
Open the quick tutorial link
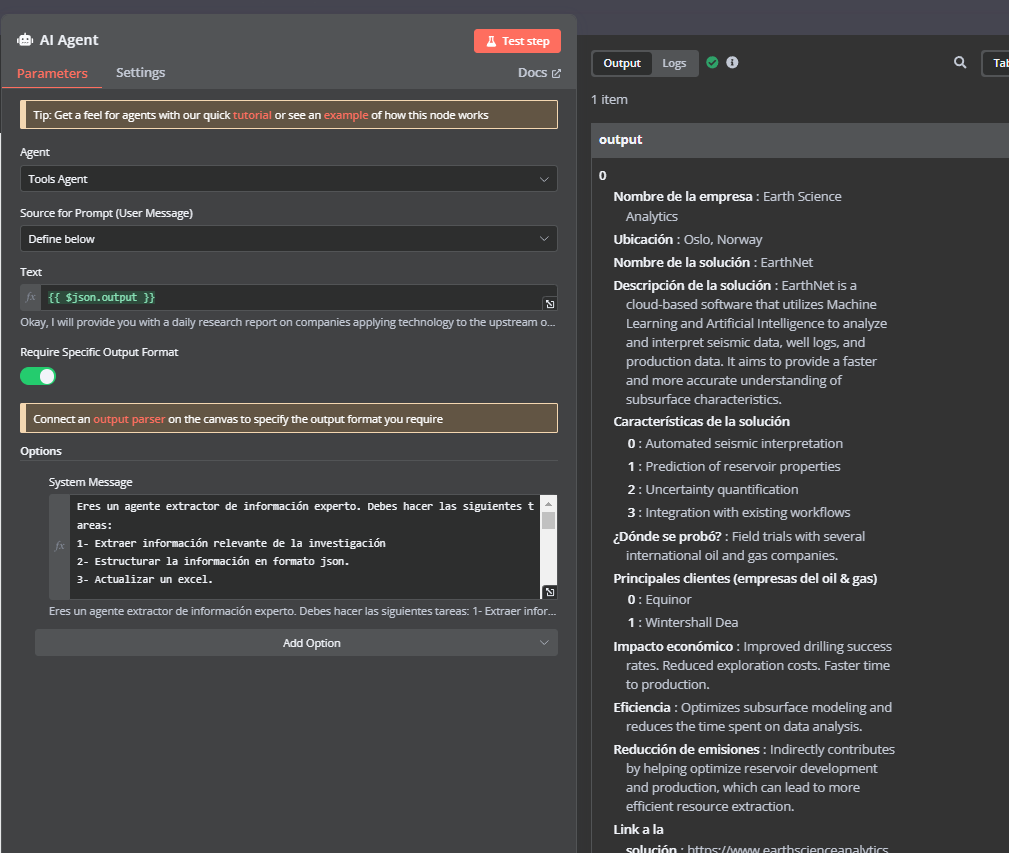pyautogui.click(x=252, y=115)
